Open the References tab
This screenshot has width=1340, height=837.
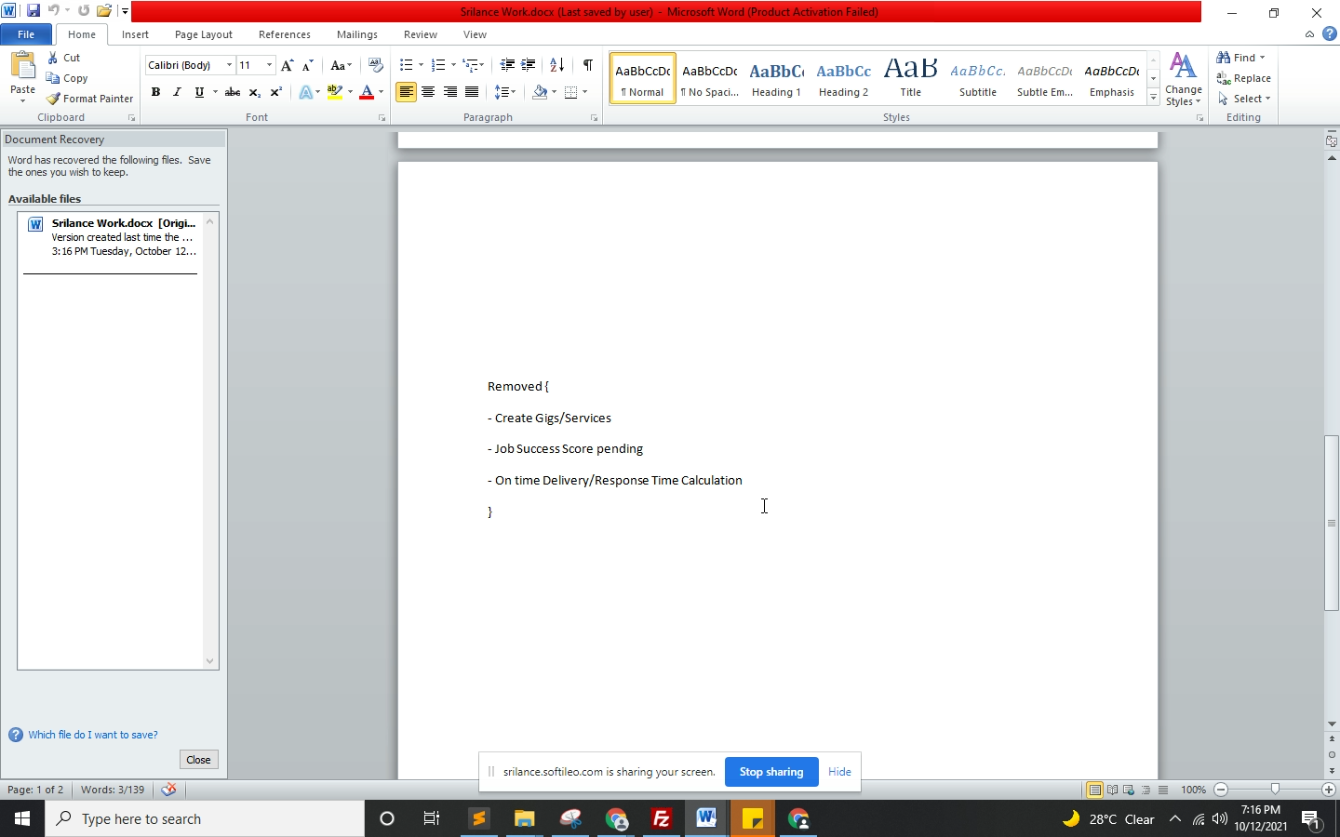pos(284,34)
